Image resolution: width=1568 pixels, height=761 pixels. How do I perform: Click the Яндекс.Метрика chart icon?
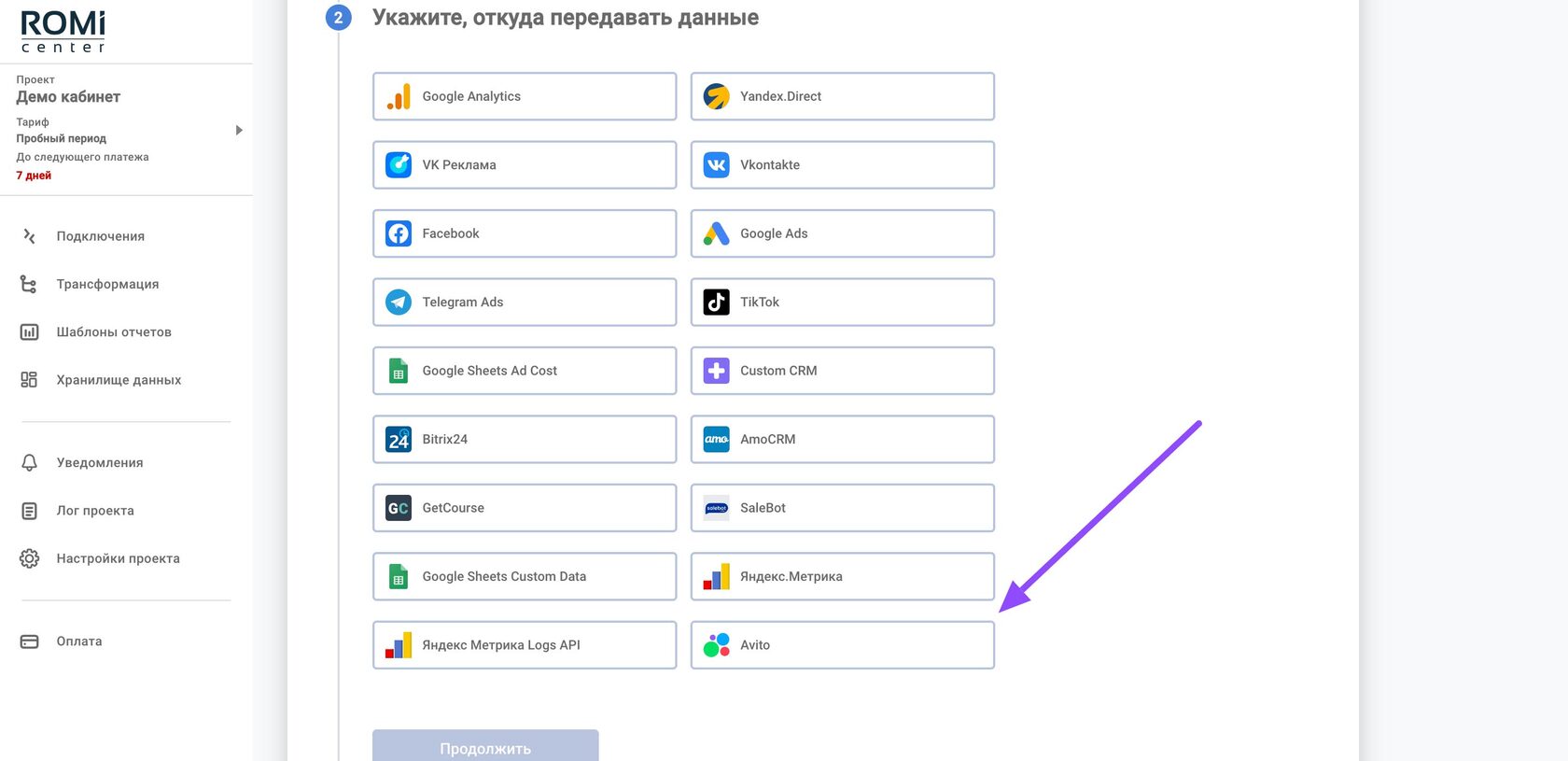point(717,576)
